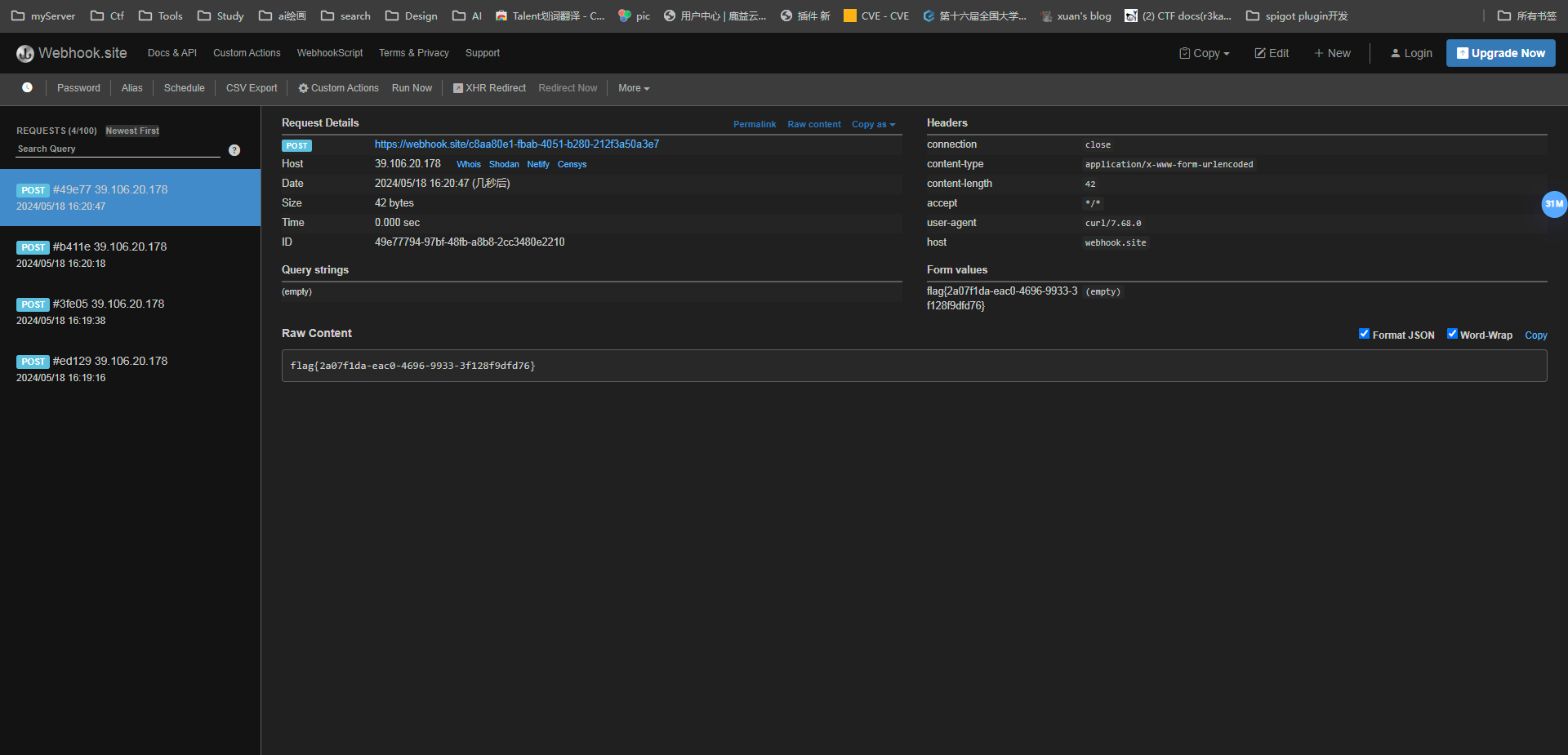
Task: Open Custom Actions gear icon in toolbar
Action: (303, 88)
